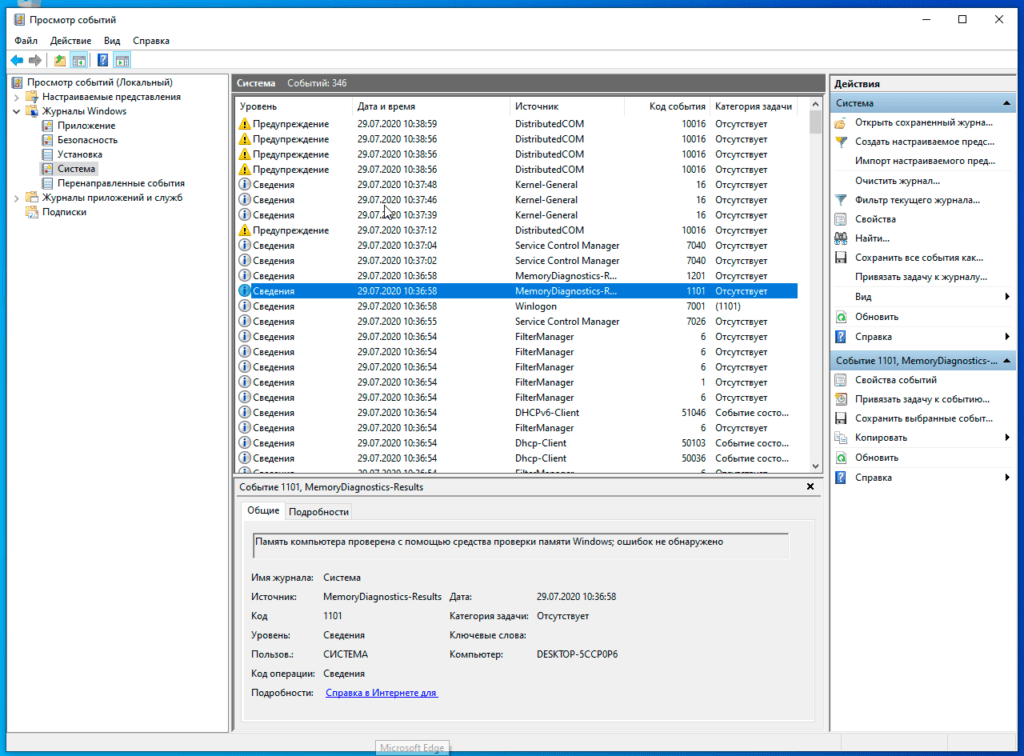This screenshot has height=756, width=1024.
Task: Select the Безопасность log in the tree
Action: (88, 140)
